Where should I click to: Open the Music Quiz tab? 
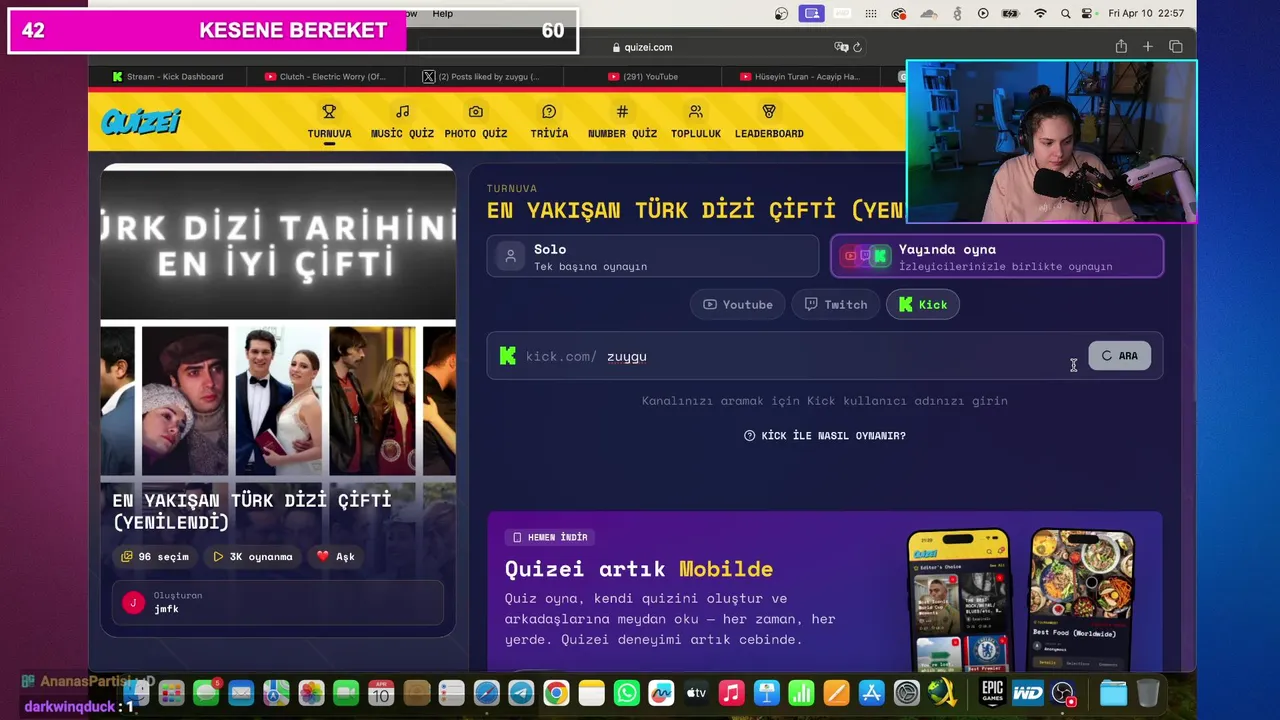(402, 122)
